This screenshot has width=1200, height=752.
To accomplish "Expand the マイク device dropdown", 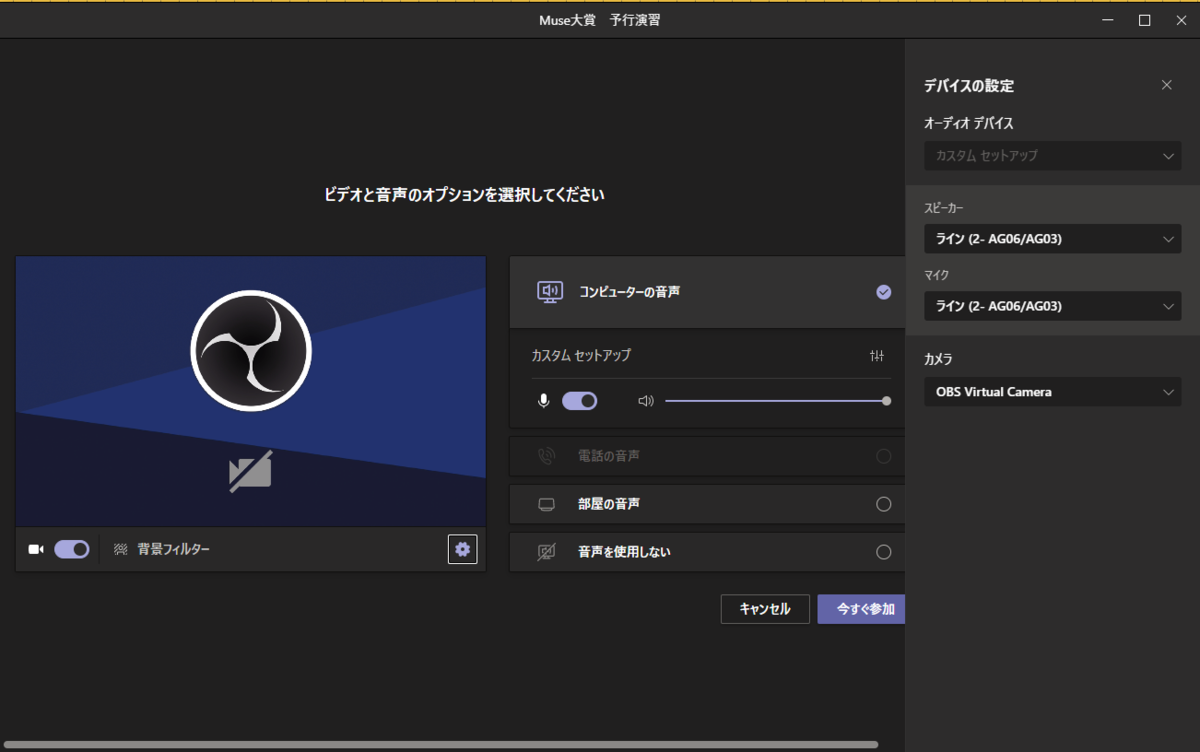I will pyautogui.click(x=1051, y=305).
